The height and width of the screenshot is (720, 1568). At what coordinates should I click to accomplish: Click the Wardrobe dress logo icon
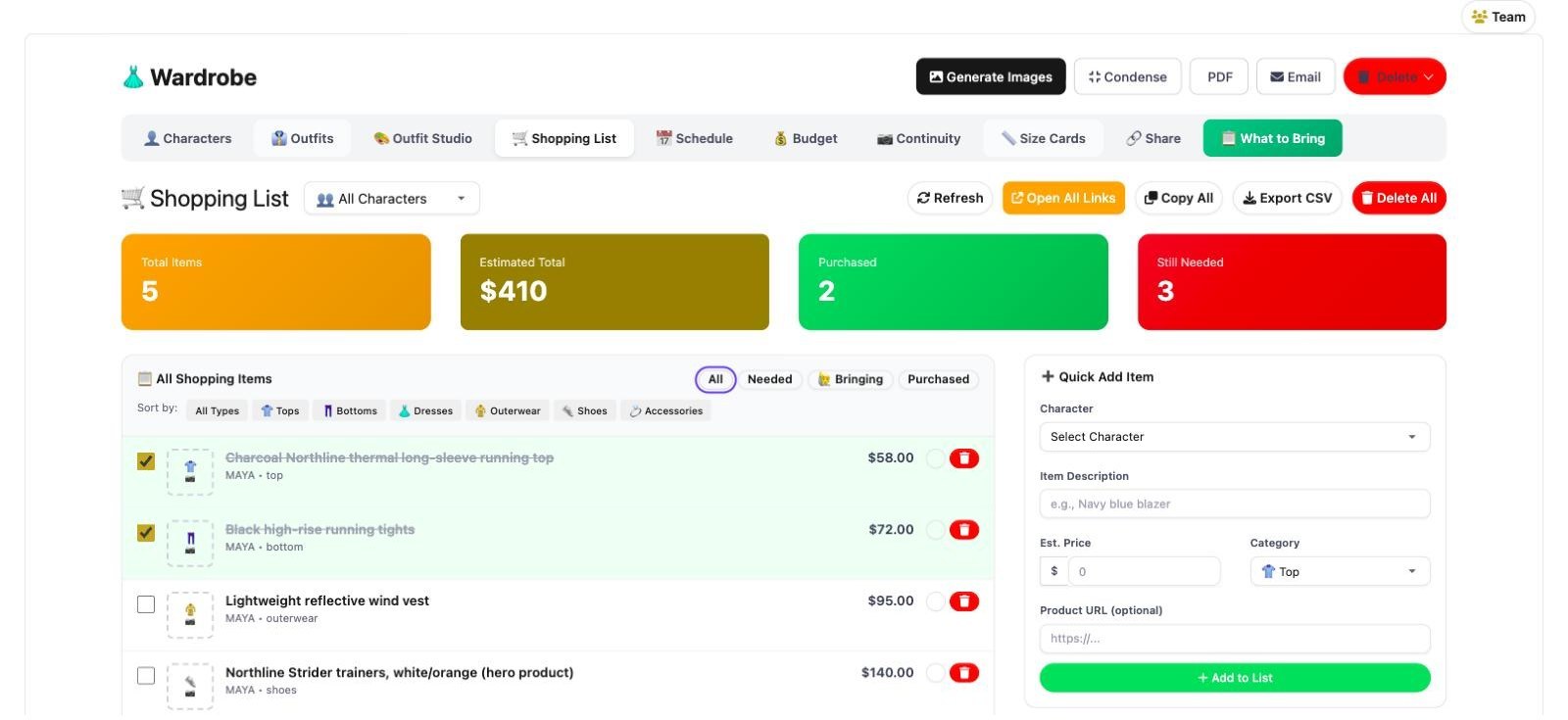(133, 77)
